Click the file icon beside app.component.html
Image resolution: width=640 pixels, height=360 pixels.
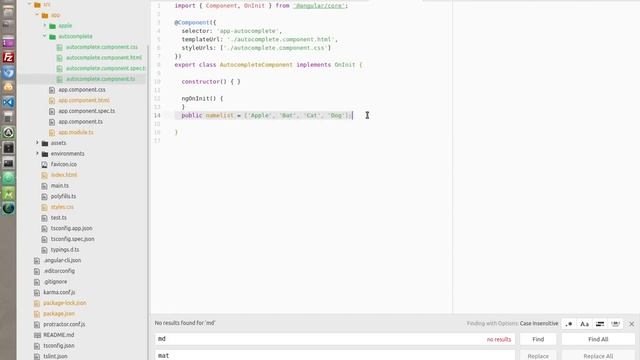52,100
